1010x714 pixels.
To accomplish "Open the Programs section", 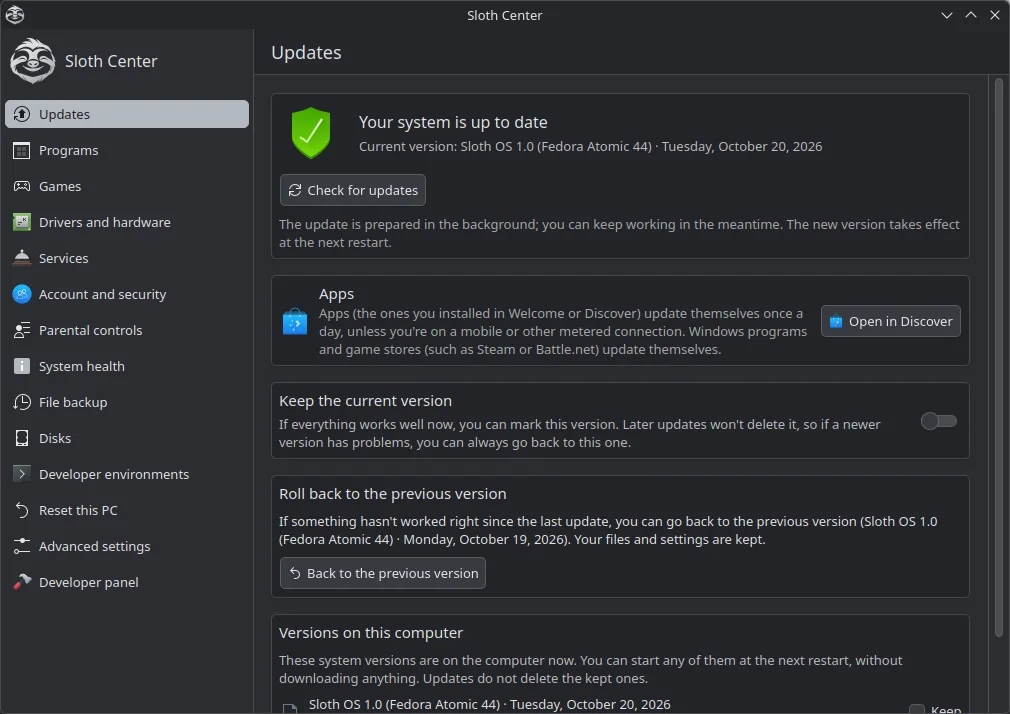I will click(127, 150).
